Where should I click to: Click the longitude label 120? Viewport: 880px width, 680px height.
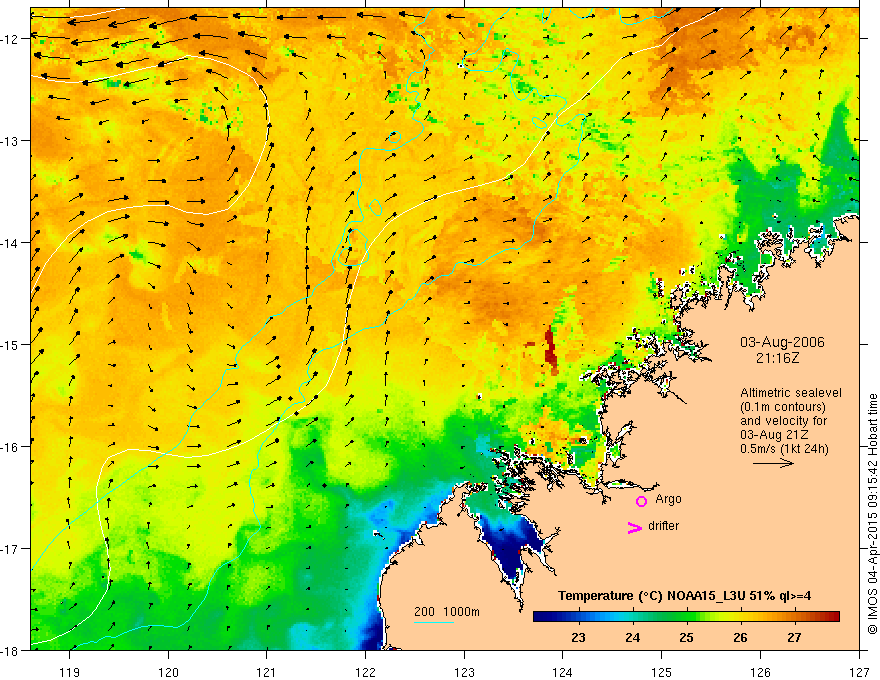[x=168, y=673]
